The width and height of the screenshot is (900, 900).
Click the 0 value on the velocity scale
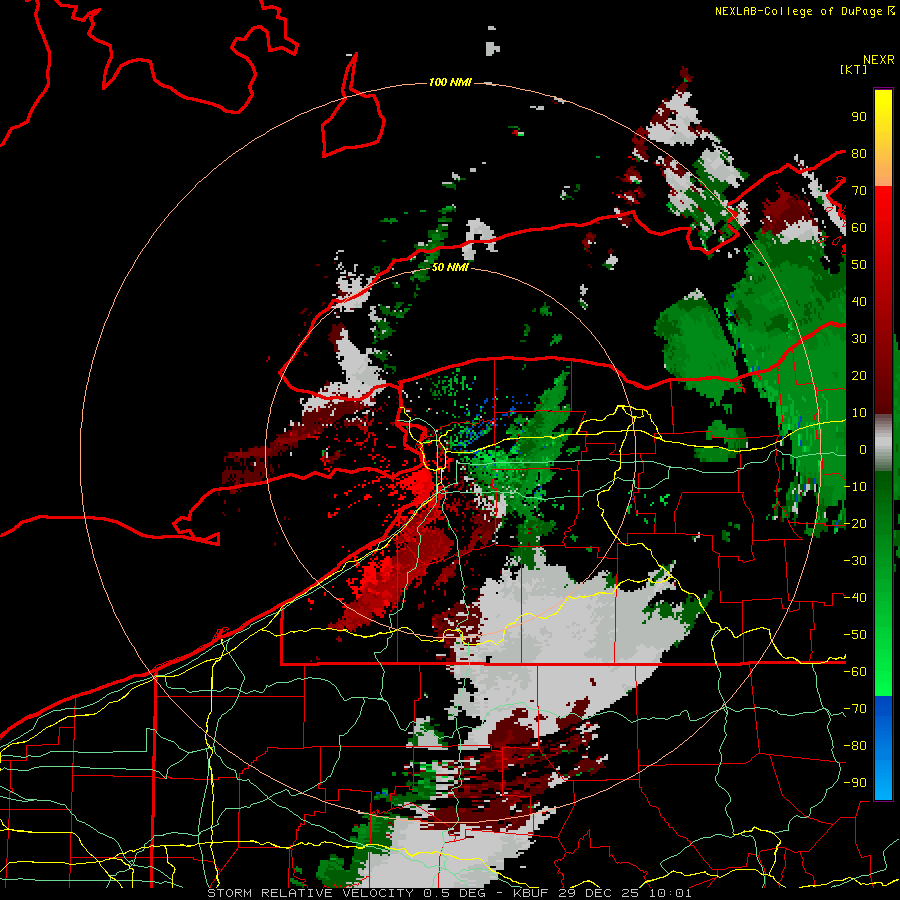tap(863, 450)
